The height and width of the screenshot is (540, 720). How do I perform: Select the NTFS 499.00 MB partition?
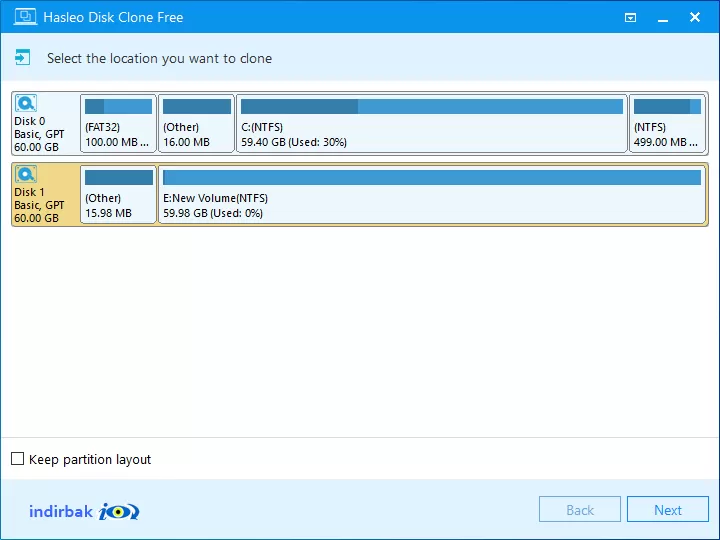pyautogui.click(x=667, y=123)
